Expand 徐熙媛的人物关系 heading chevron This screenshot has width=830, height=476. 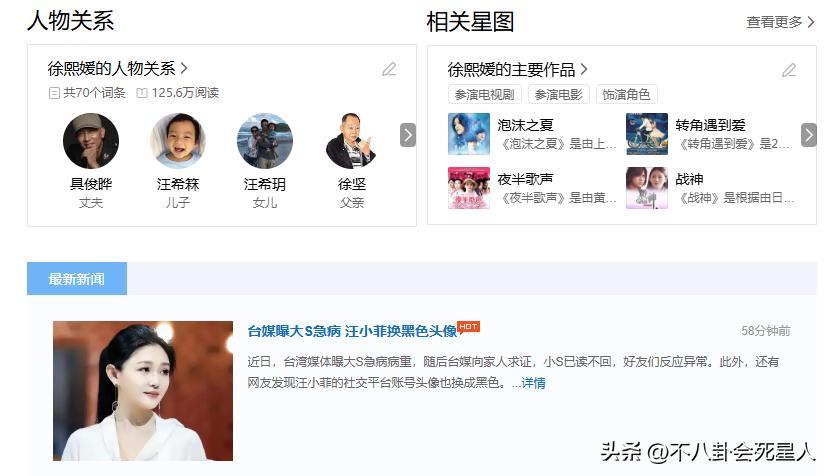click(x=184, y=68)
